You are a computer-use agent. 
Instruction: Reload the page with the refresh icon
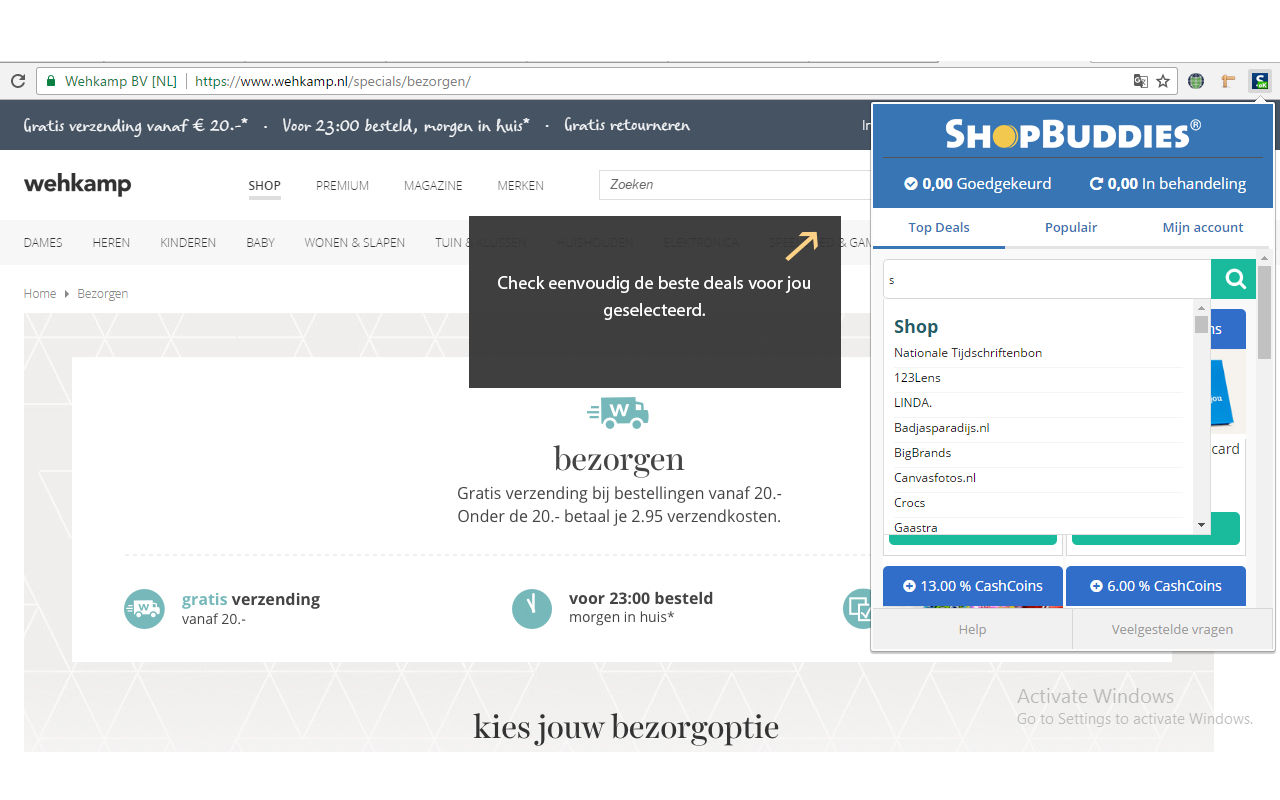point(18,81)
